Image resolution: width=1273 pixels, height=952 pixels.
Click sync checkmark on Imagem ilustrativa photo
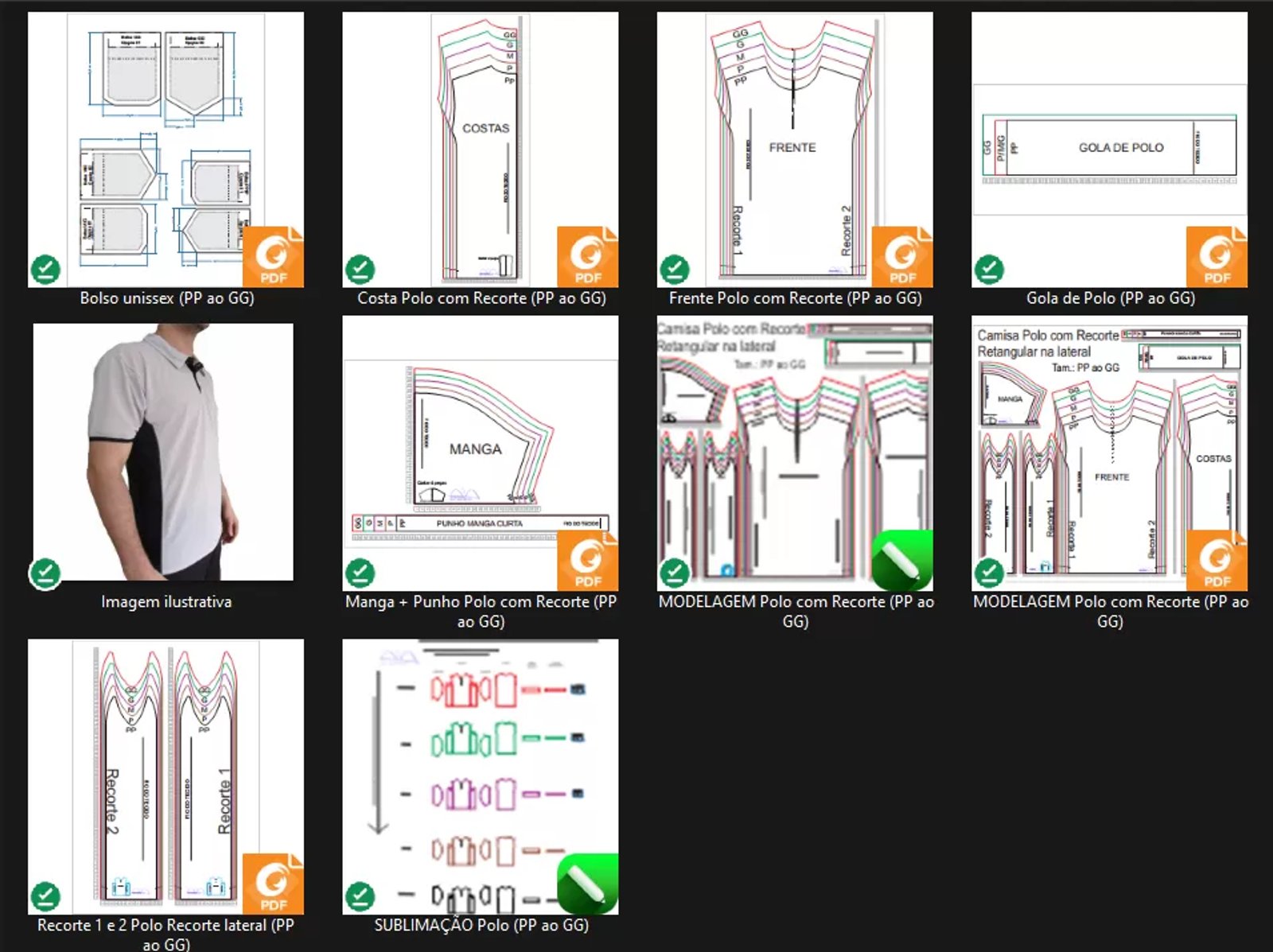coord(45,573)
